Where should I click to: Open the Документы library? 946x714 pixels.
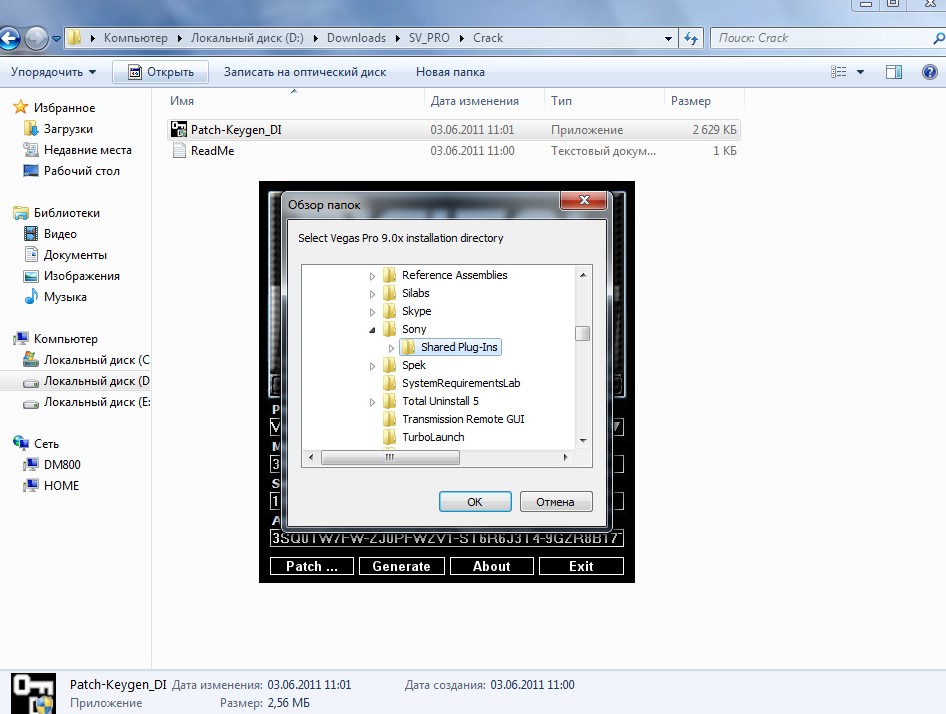click(75, 255)
